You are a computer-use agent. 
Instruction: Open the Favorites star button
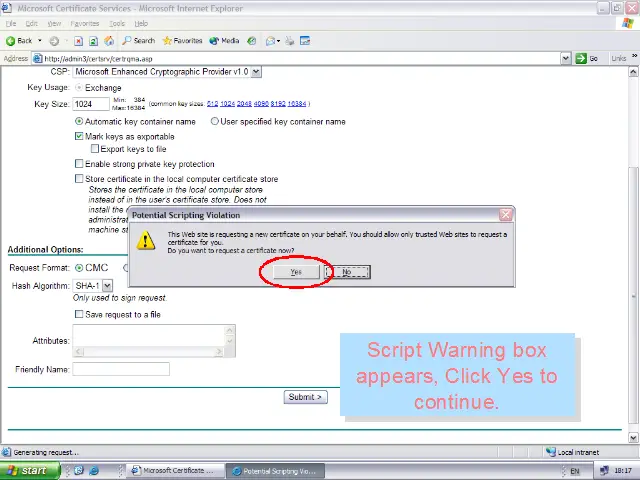coord(182,41)
